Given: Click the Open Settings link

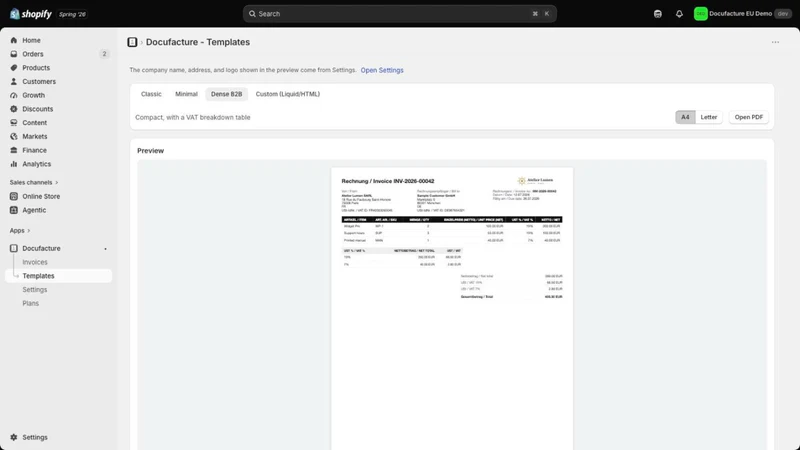Looking at the screenshot, I should pos(382,70).
